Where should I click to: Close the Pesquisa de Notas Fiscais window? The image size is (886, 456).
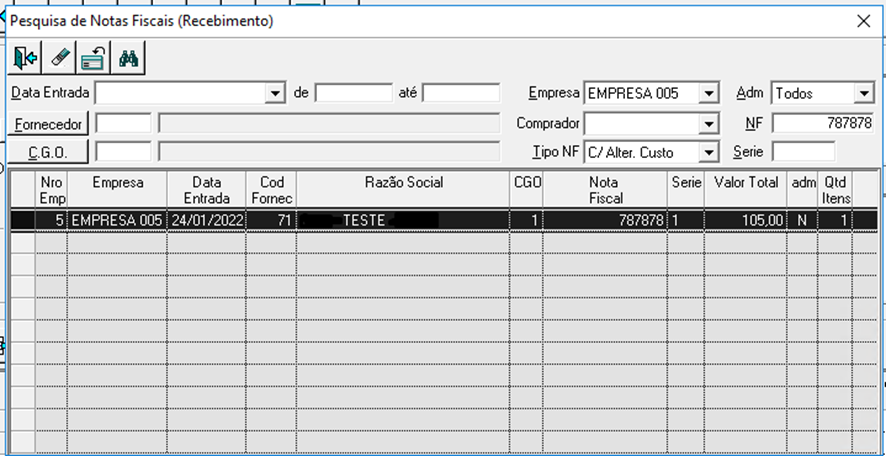click(863, 21)
